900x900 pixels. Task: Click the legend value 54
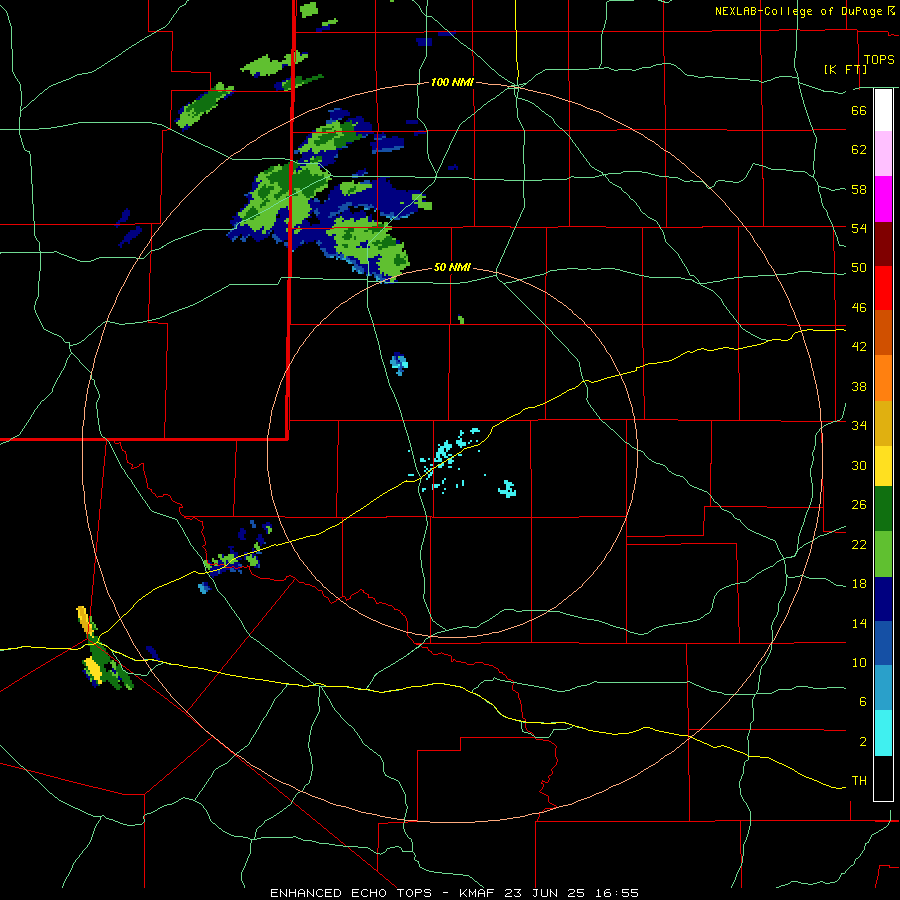point(859,228)
